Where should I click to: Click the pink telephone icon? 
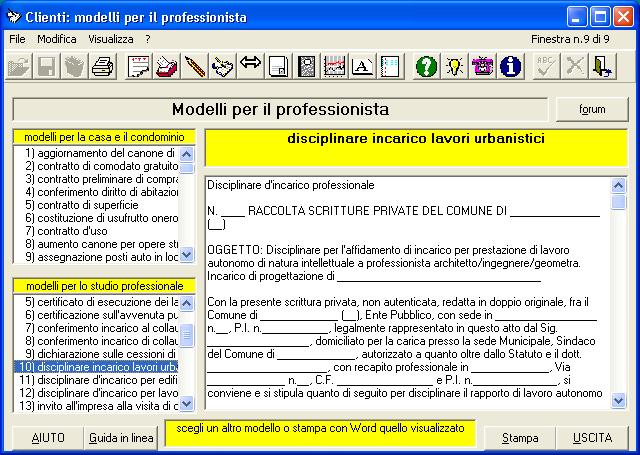pyautogui.click(x=482, y=67)
